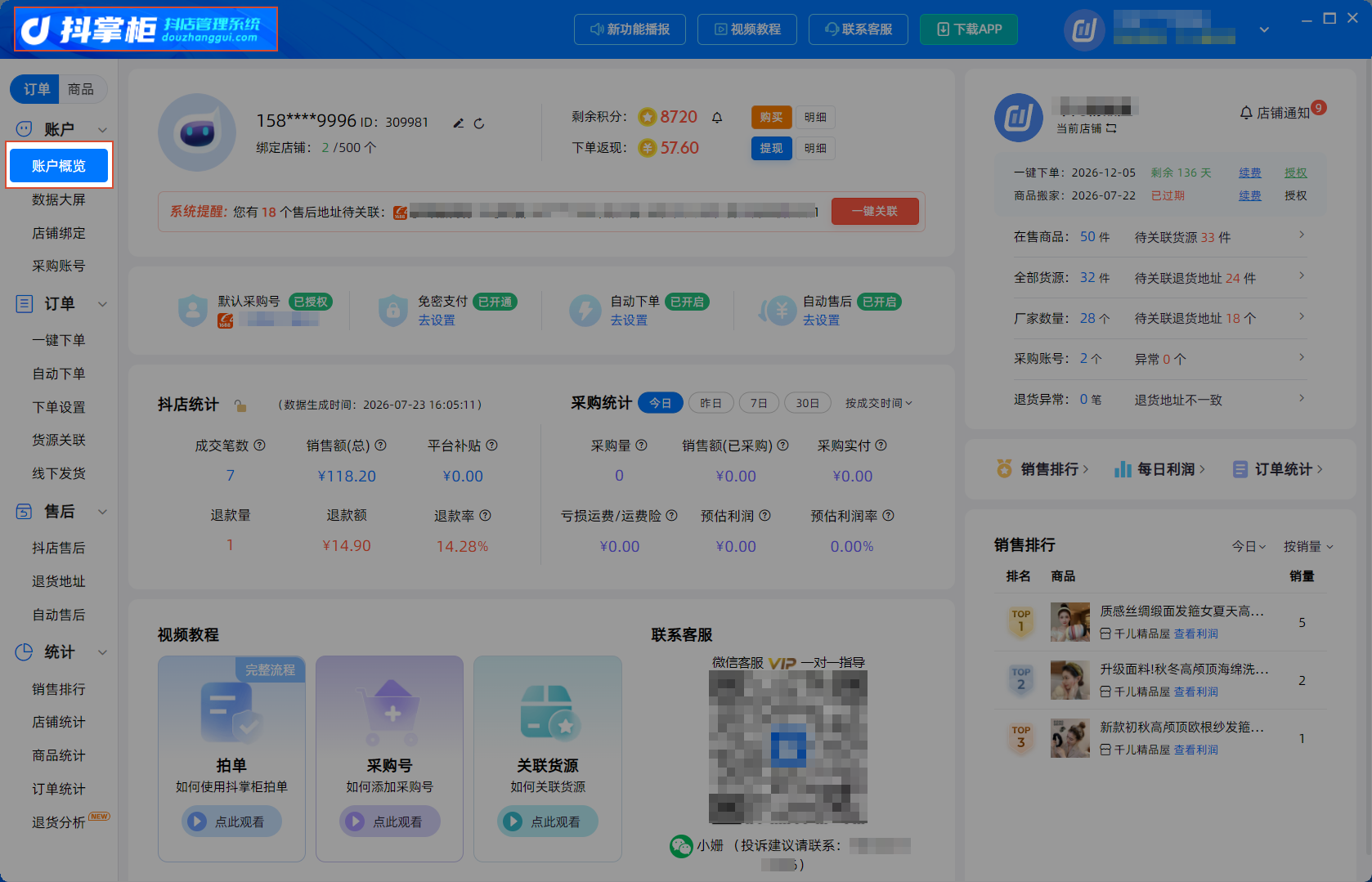Select the 今日 purchase statistics filter

point(660,403)
